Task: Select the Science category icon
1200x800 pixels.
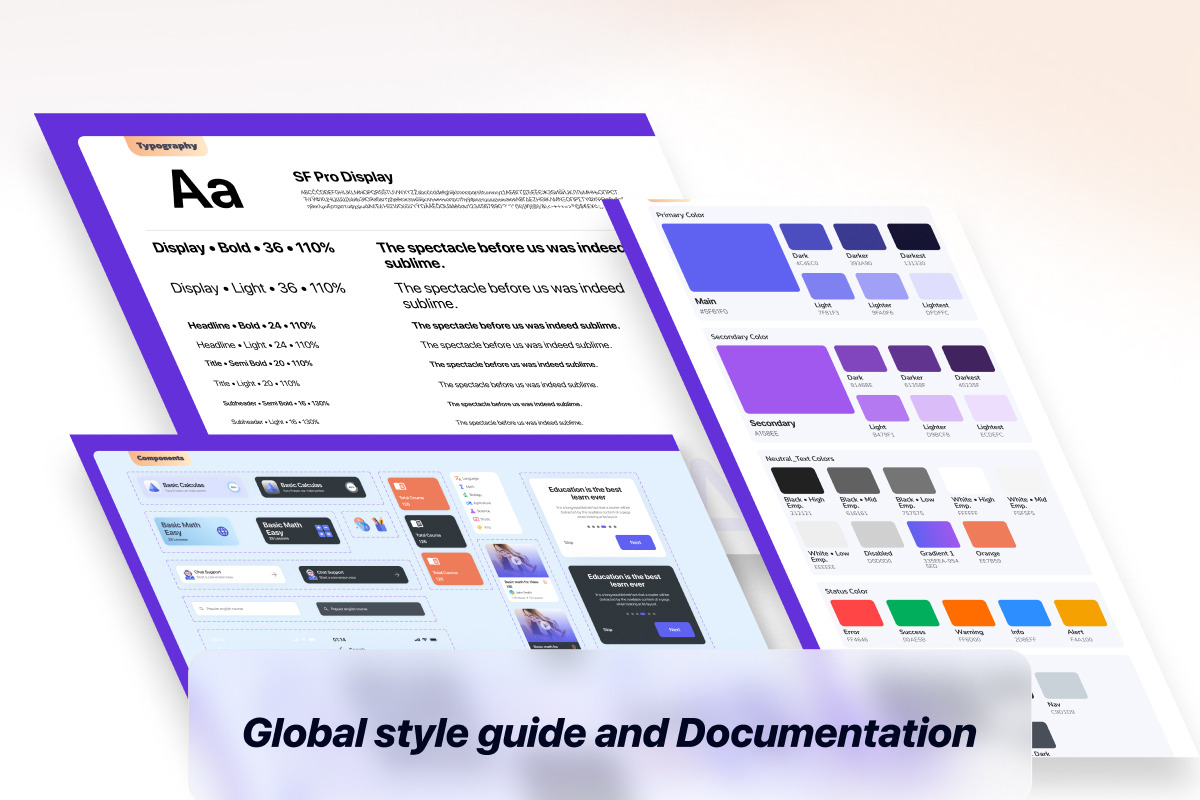Action: (472, 511)
